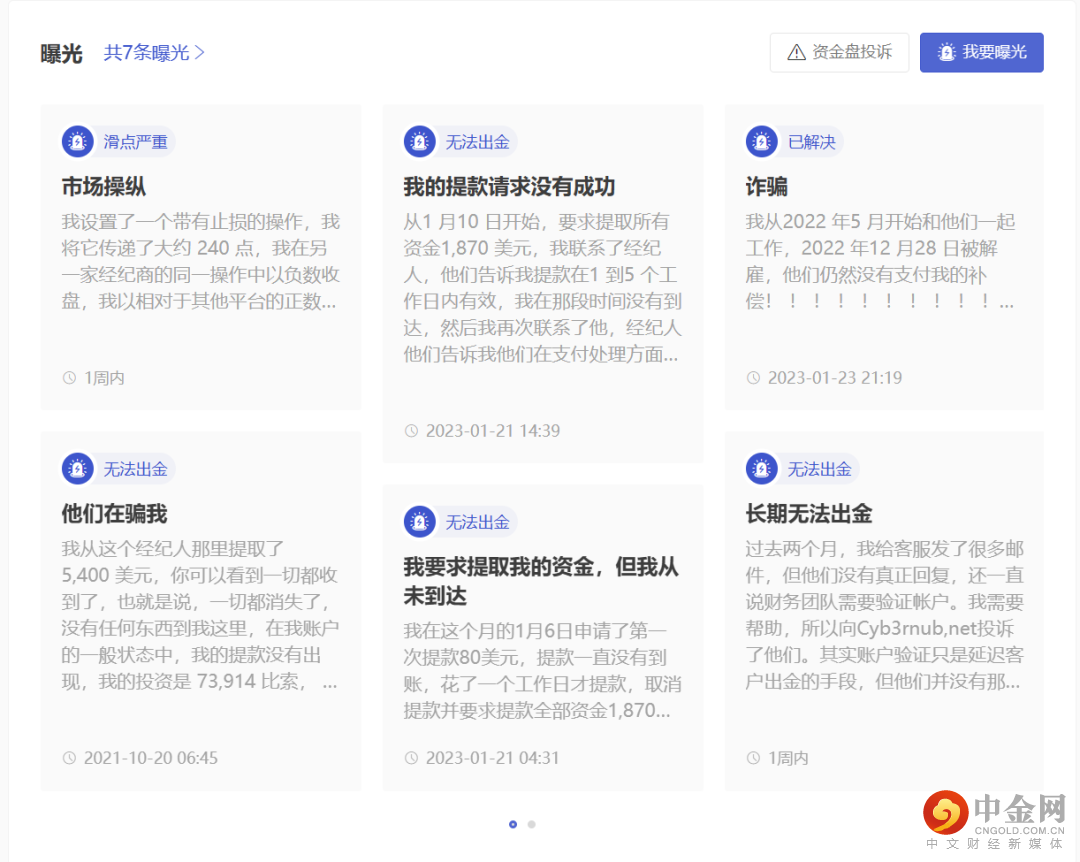The image size is (1080, 862).
Task: Click the 资金盘投诉 button
Action: pyautogui.click(x=839, y=52)
